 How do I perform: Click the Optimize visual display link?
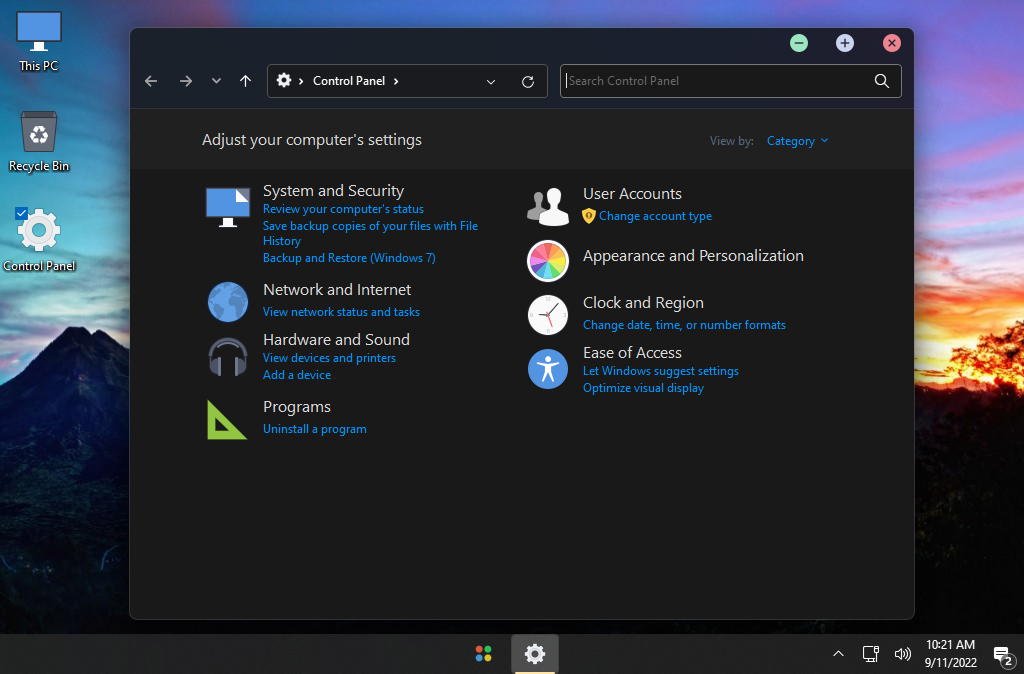pyautogui.click(x=643, y=388)
